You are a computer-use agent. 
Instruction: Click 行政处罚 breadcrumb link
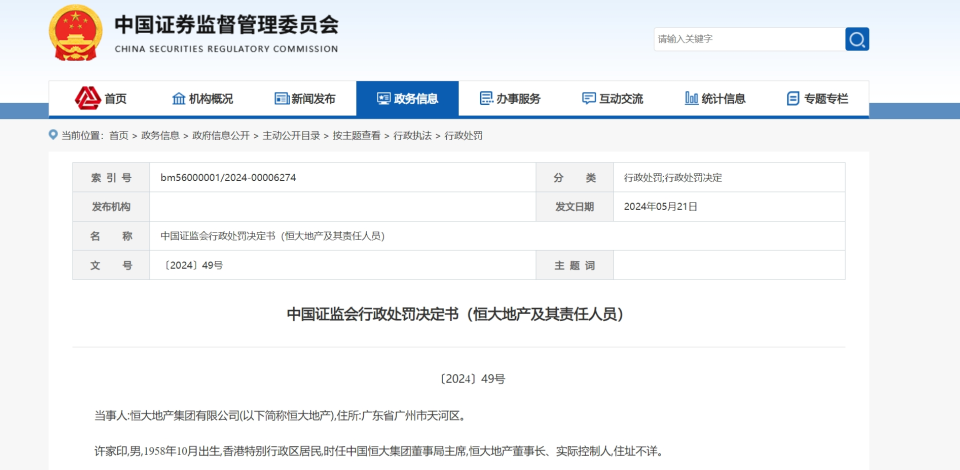point(463,136)
